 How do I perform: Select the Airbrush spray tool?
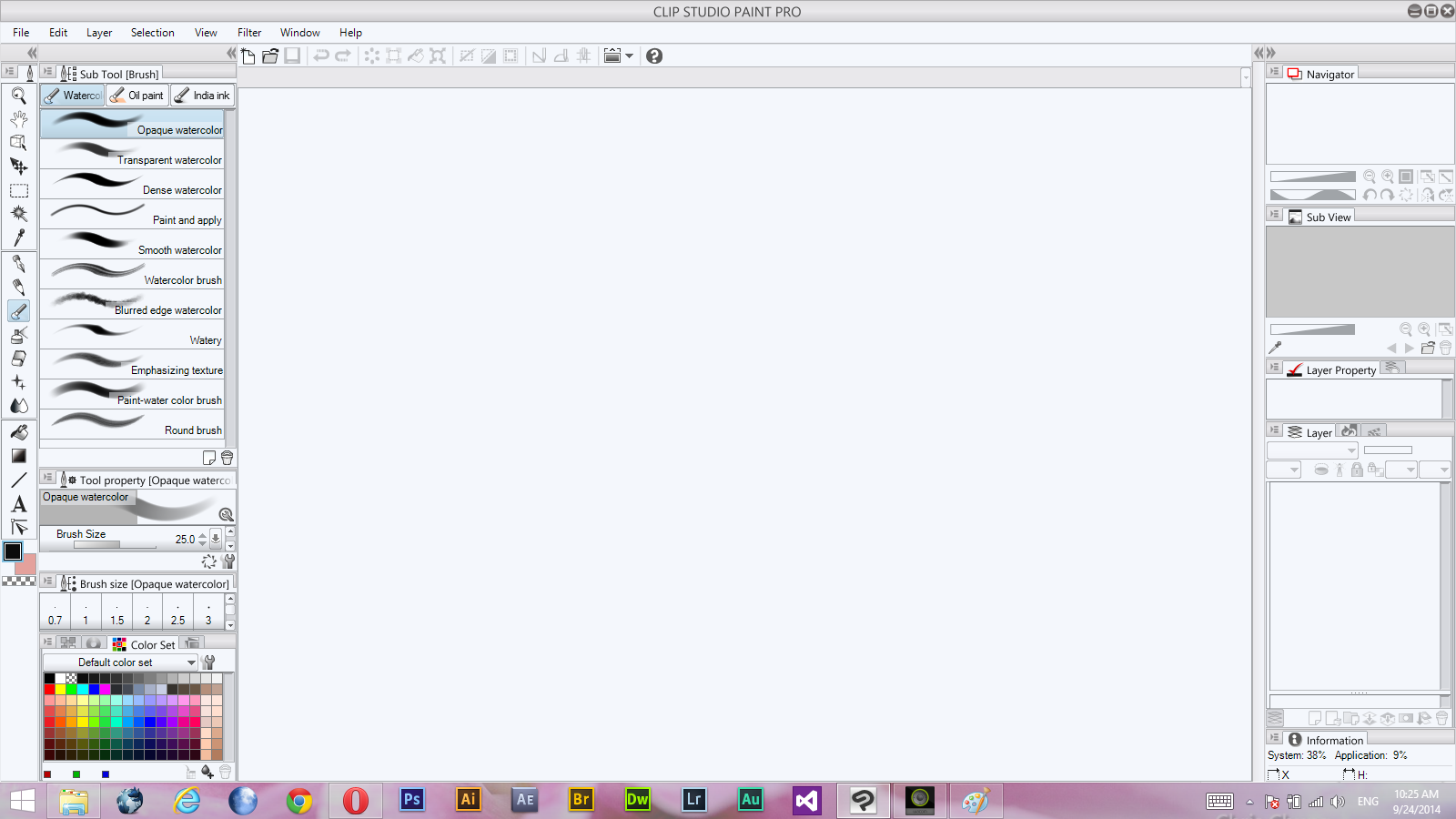pyautogui.click(x=18, y=335)
